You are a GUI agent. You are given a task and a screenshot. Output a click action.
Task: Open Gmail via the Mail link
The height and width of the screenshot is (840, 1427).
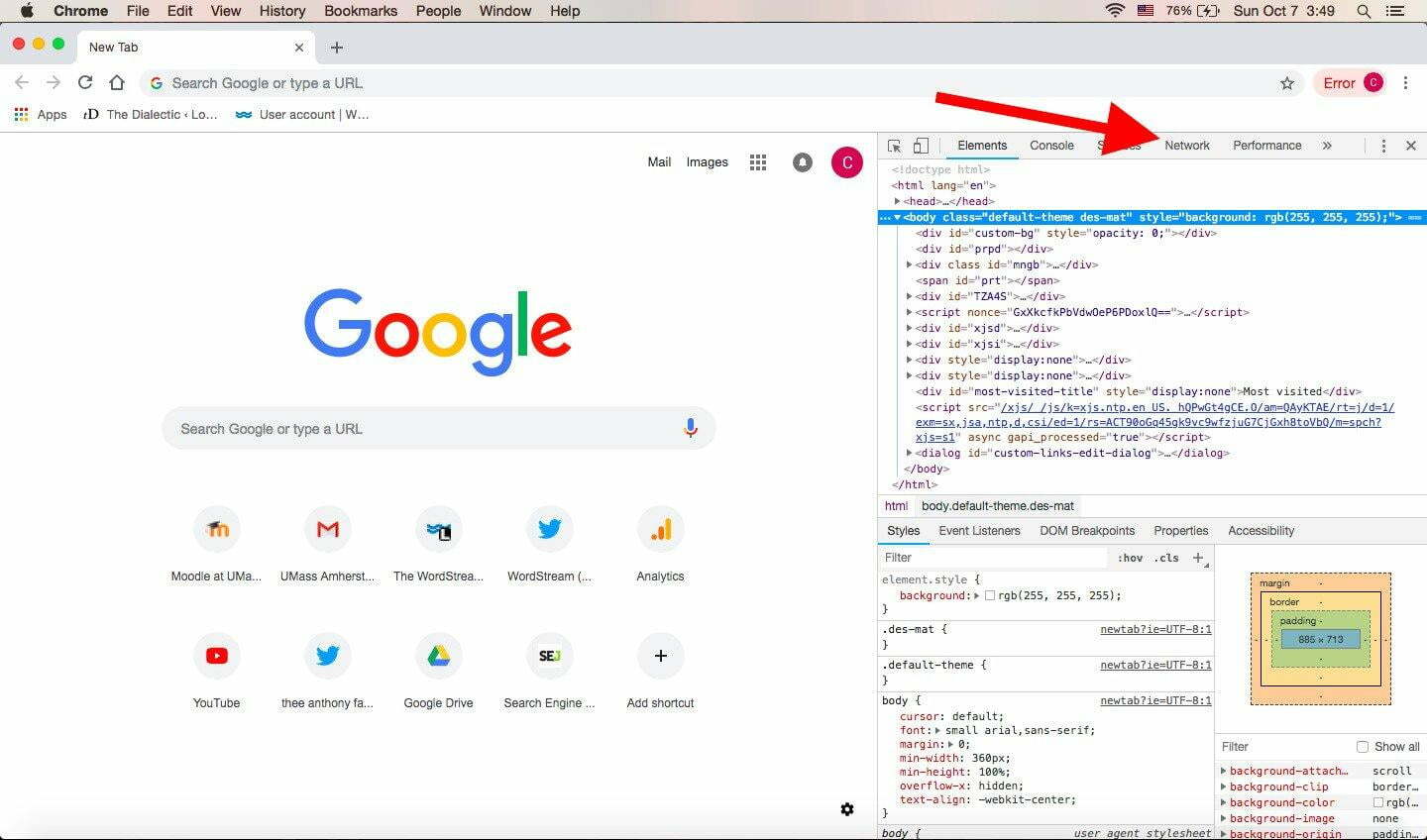click(x=659, y=161)
